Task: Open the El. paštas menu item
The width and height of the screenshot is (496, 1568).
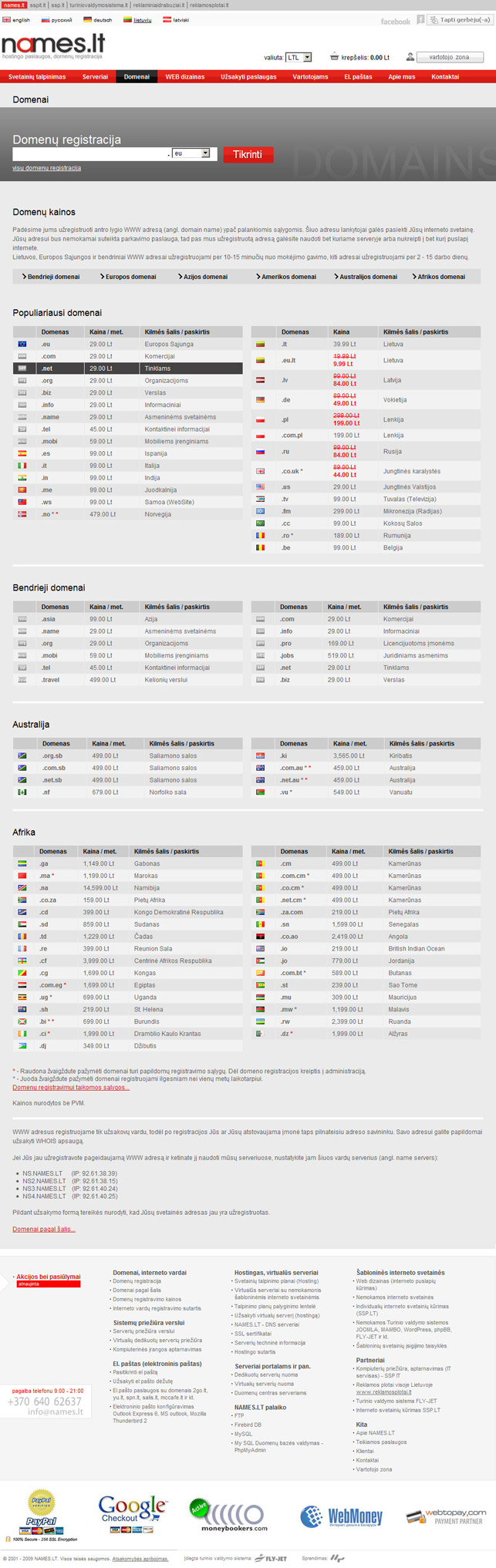Action: tap(358, 76)
